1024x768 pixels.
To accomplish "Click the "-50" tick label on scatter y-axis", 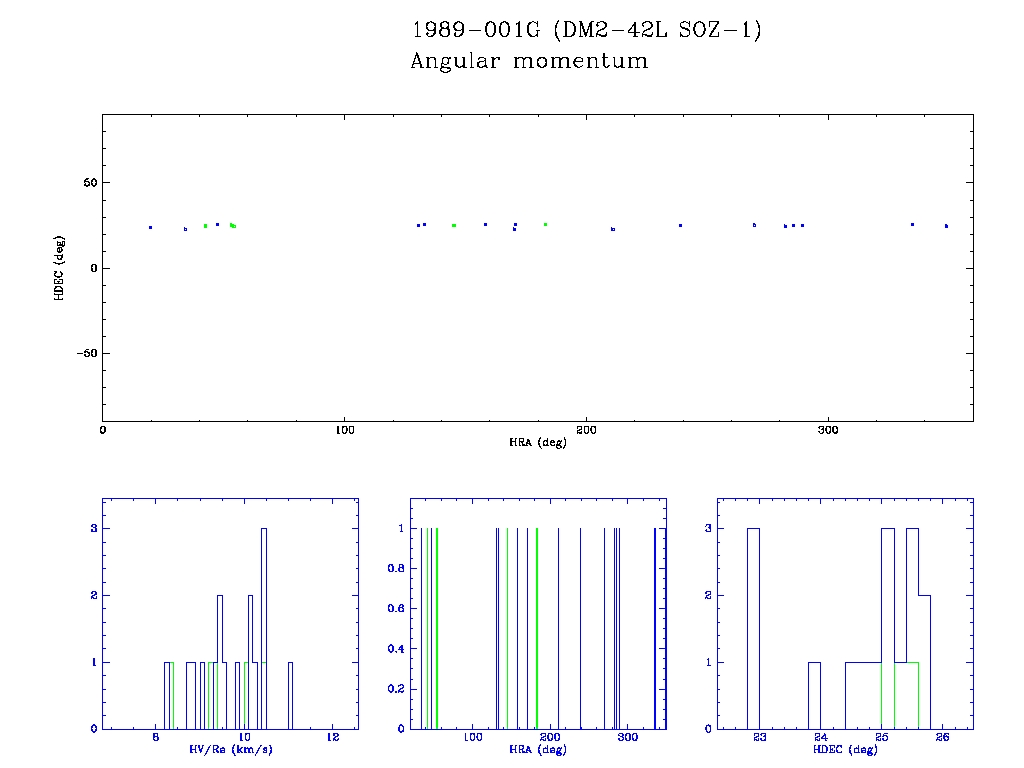I will click(83, 353).
